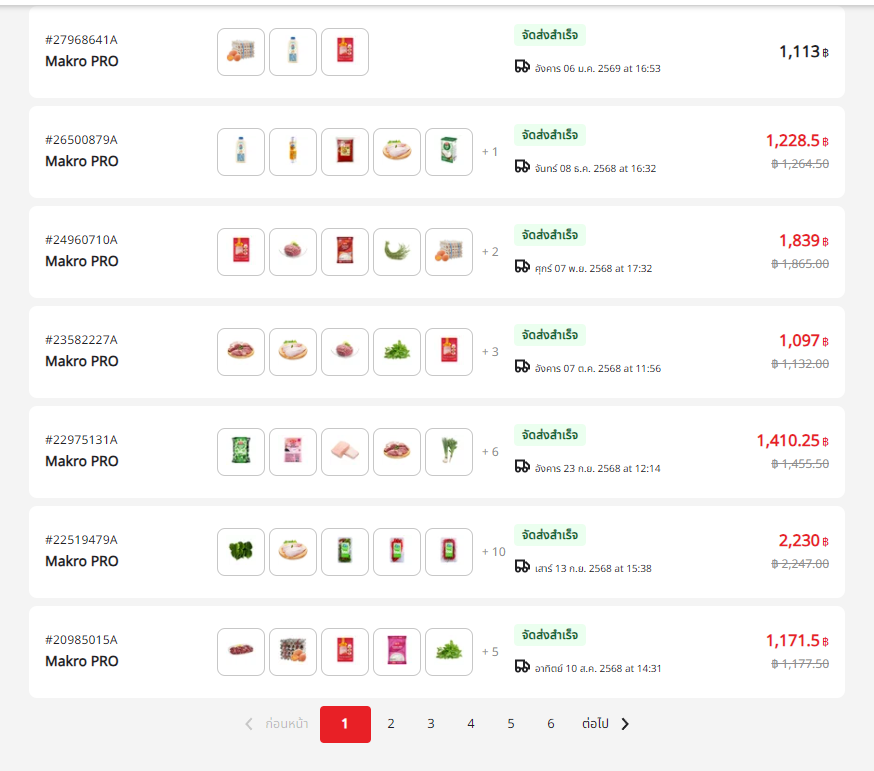Screen dimensions: 874x771
Task: Open first product thumbnail in order #27968641A
Action: (x=241, y=52)
